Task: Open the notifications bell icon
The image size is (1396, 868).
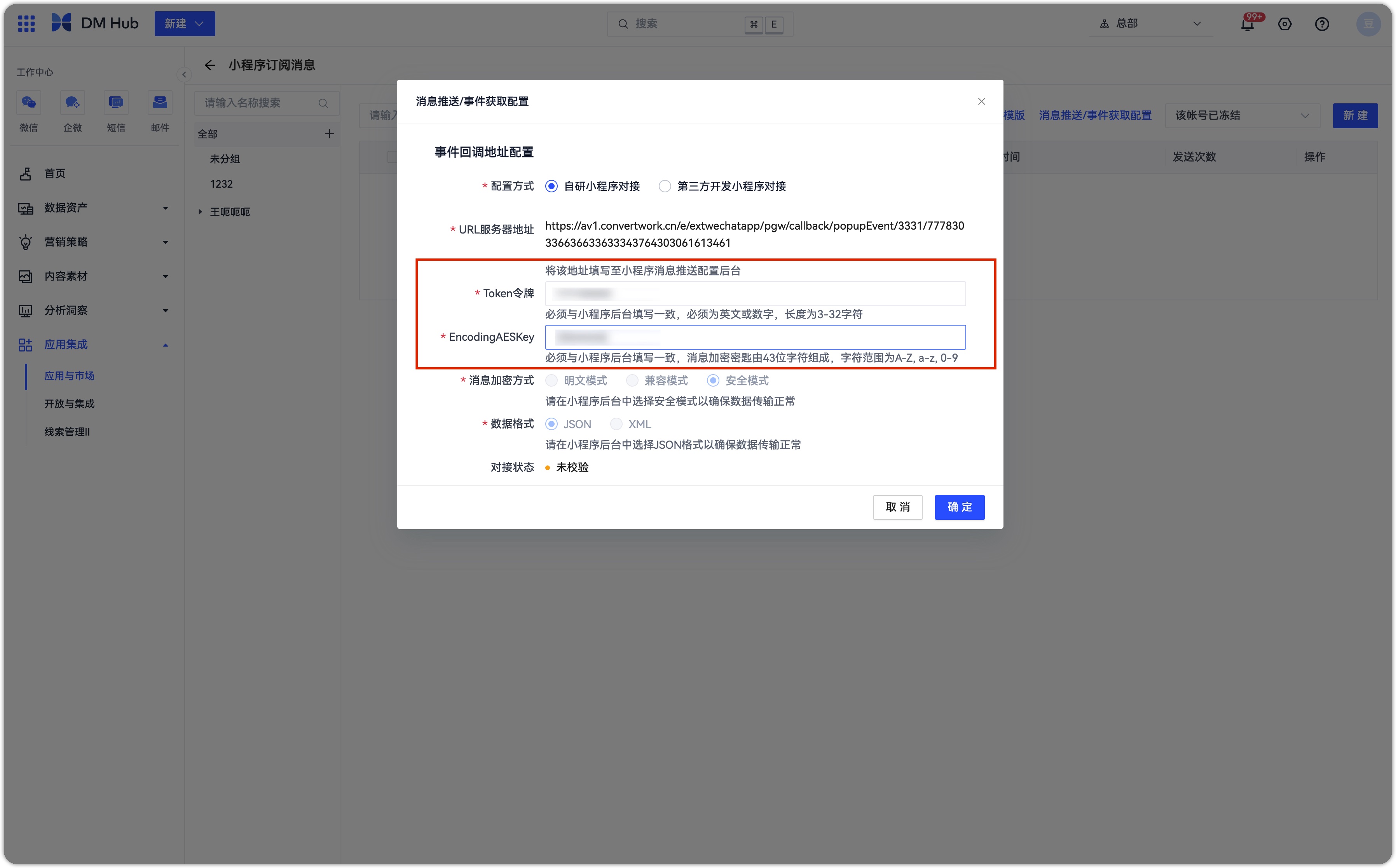Action: (x=1247, y=24)
